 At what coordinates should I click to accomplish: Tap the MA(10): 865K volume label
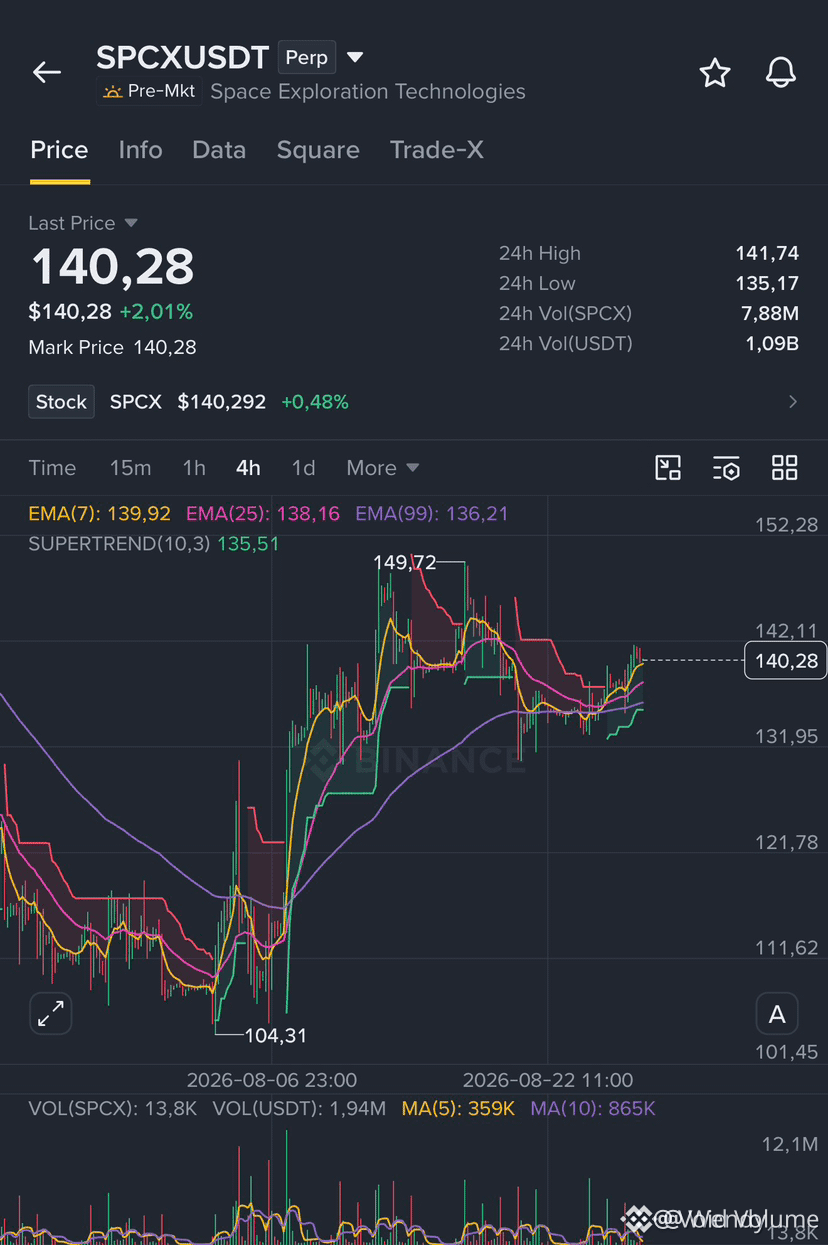[x=593, y=1108]
